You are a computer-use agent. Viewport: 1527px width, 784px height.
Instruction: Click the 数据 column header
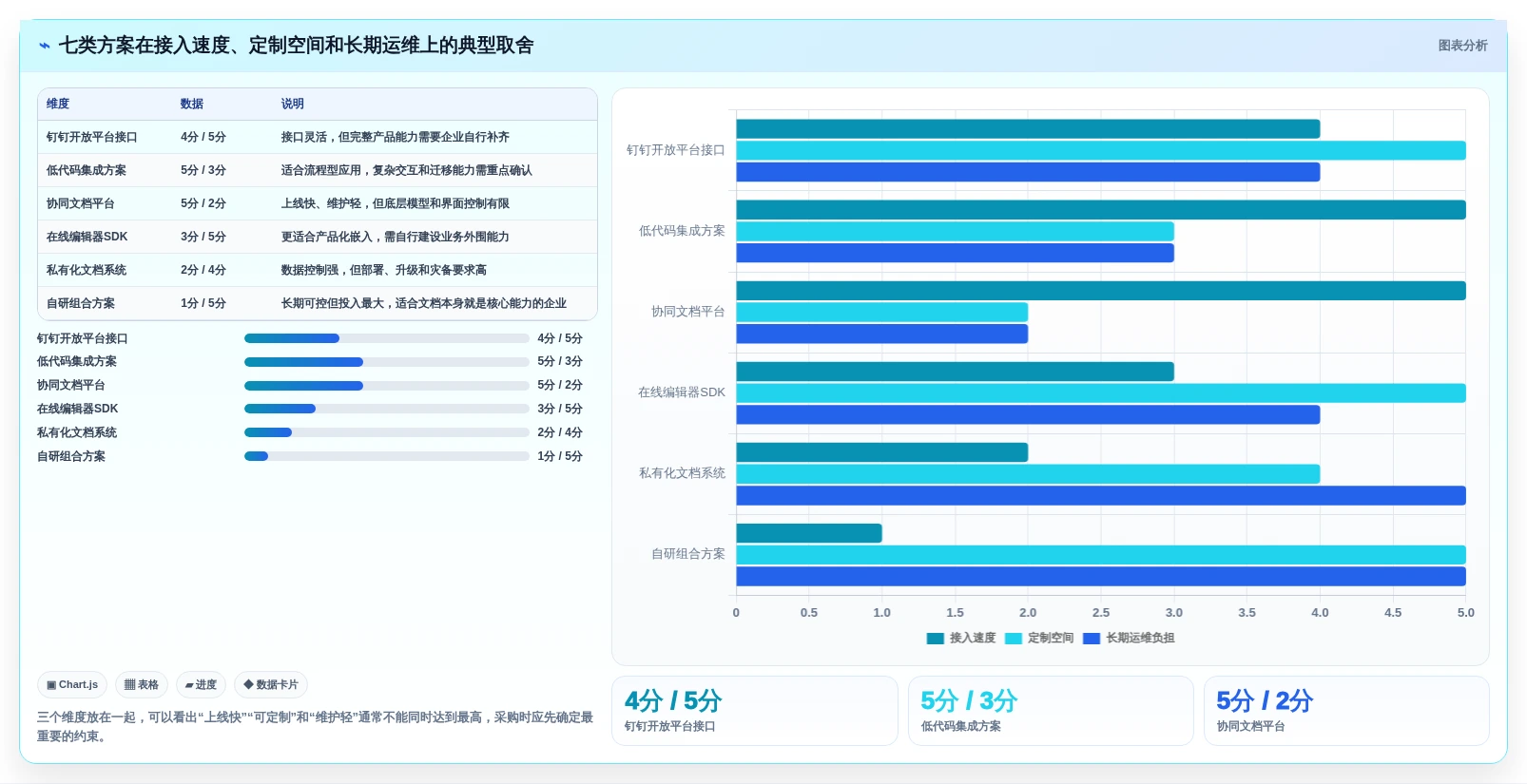[192, 104]
